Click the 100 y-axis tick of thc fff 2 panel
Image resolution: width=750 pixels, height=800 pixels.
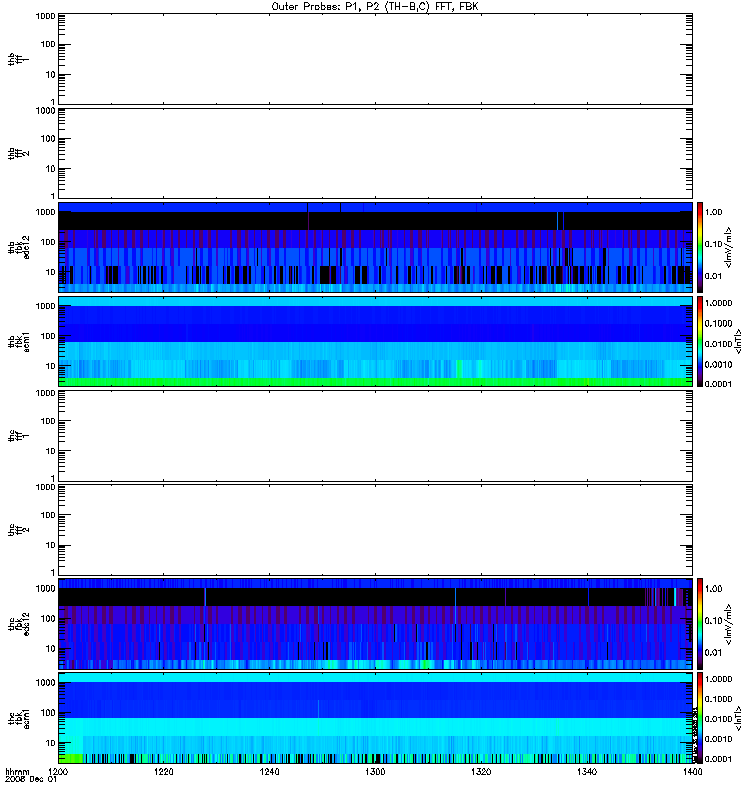point(48,515)
